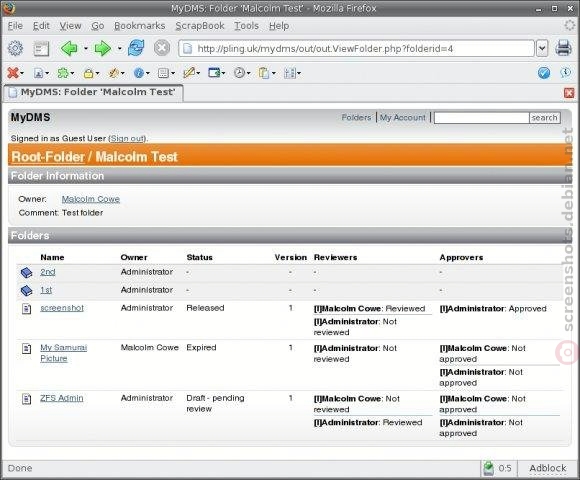Click the 'Draft - pending review' status text
Viewport: 580px width, 480px height.
coord(215,404)
